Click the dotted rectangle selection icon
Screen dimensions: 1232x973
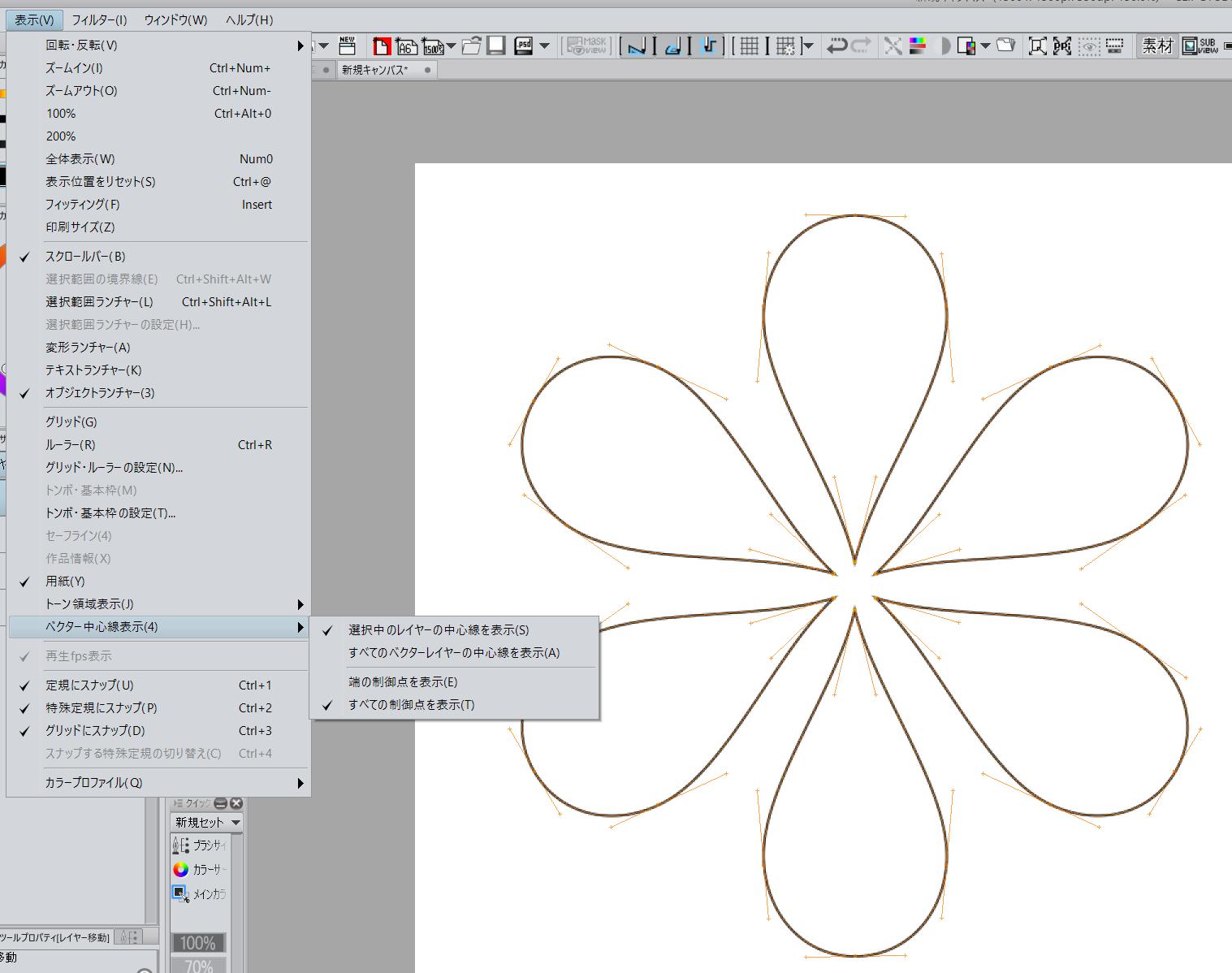click(1114, 46)
